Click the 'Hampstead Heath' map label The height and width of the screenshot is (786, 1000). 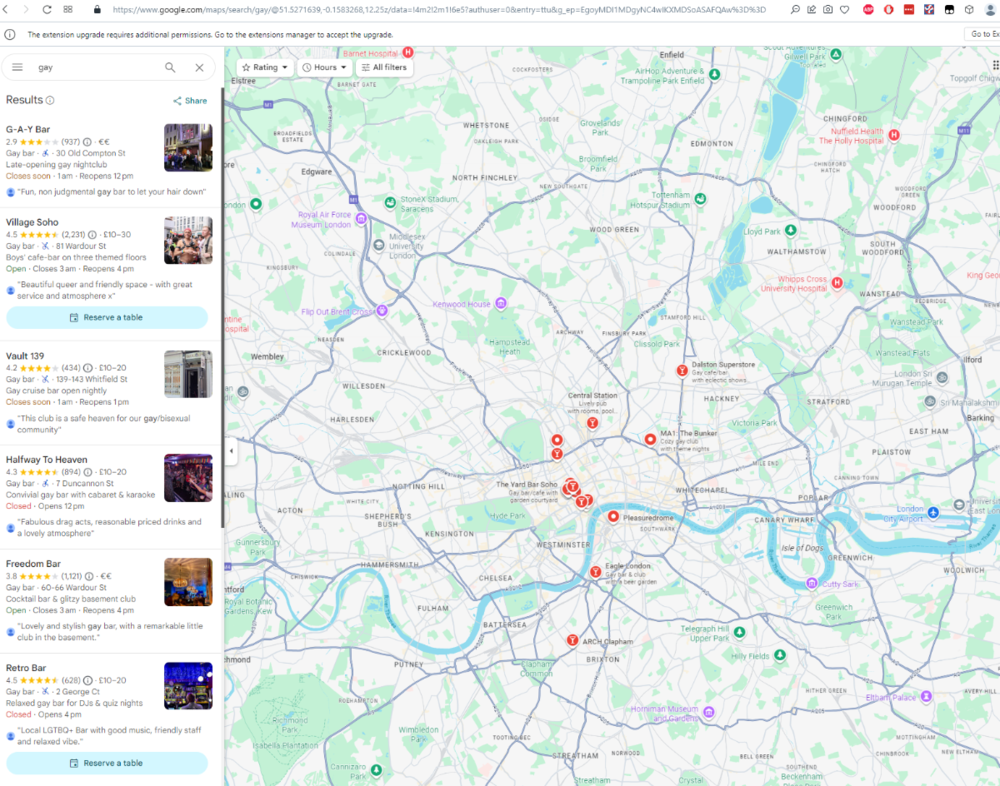pyautogui.click(x=510, y=346)
